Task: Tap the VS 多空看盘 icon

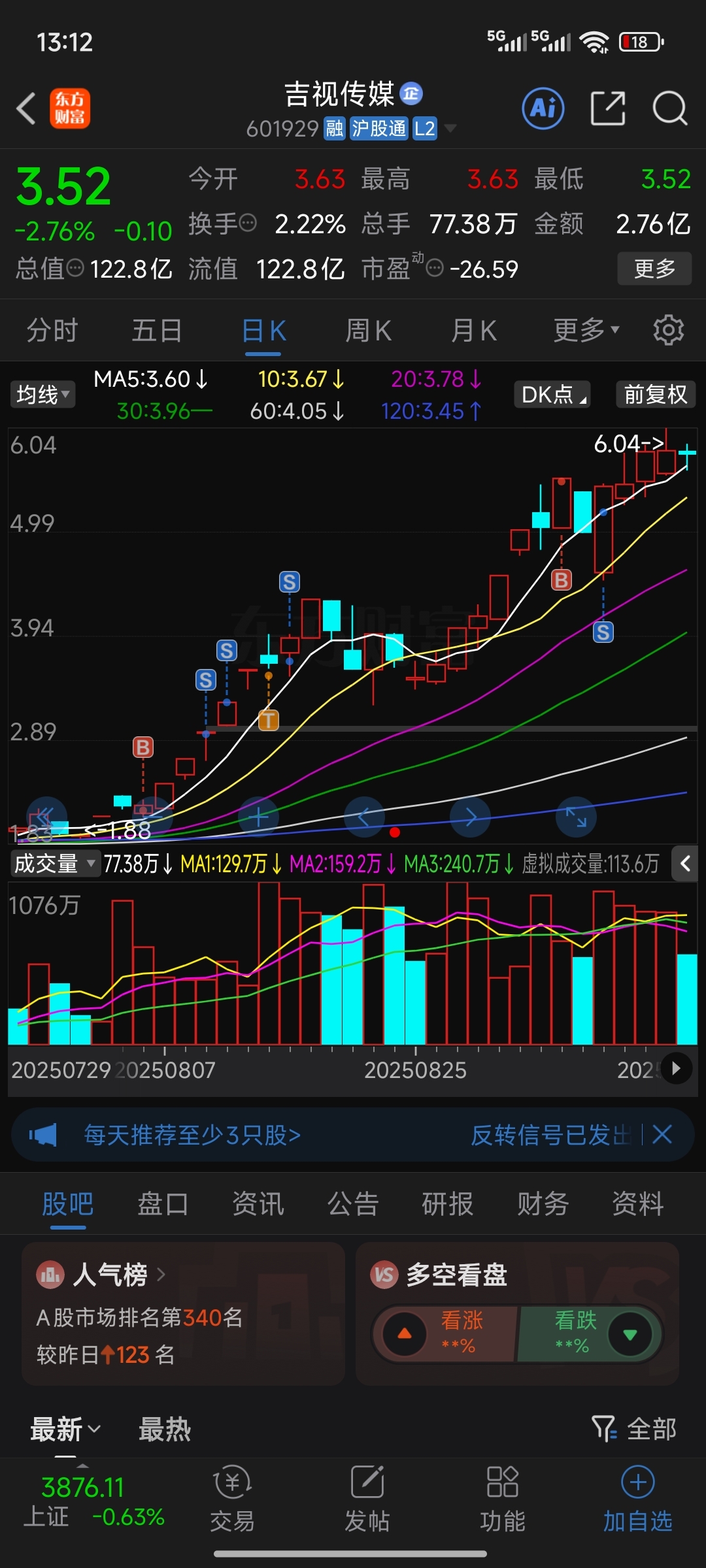Action: (384, 1275)
